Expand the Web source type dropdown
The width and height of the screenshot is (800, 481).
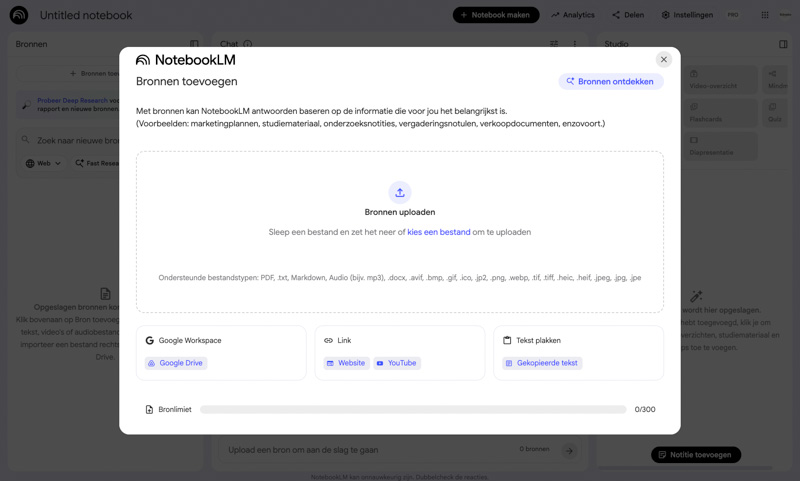click(43, 163)
